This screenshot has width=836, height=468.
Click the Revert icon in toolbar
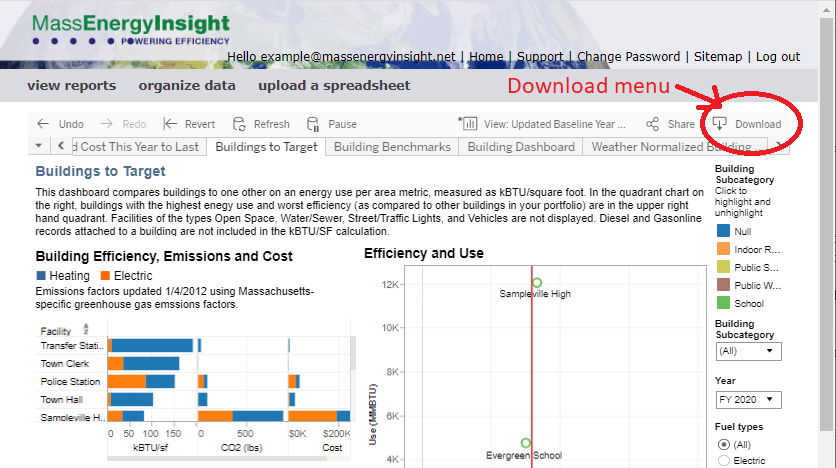pyautogui.click(x=170, y=124)
